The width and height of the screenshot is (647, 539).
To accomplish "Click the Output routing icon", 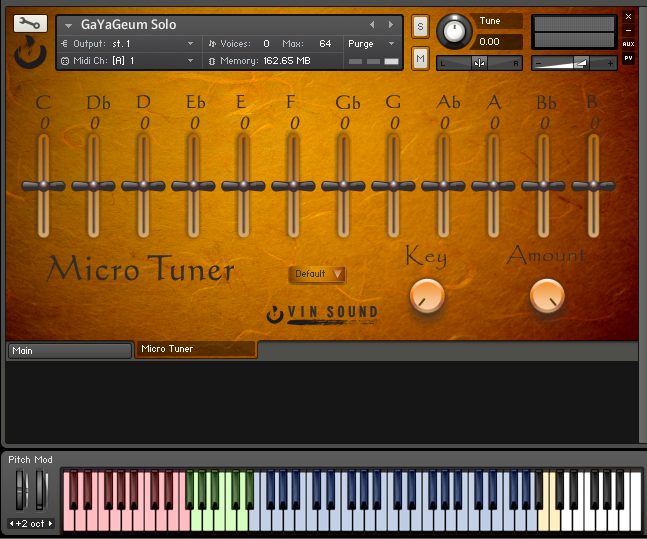I will click(64, 43).
